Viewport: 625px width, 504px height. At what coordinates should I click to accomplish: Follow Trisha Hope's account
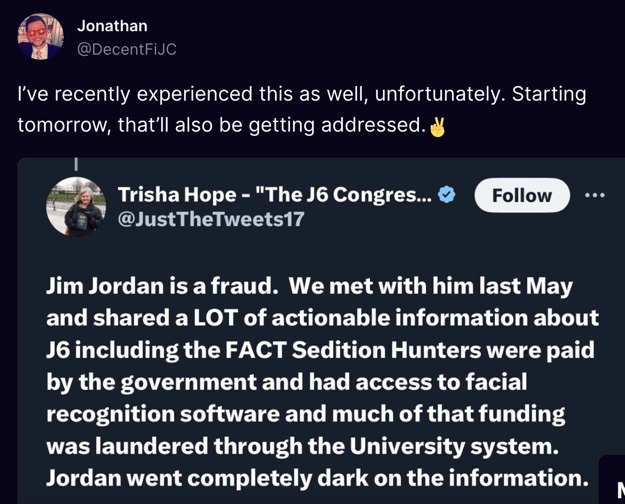(521, 195)
